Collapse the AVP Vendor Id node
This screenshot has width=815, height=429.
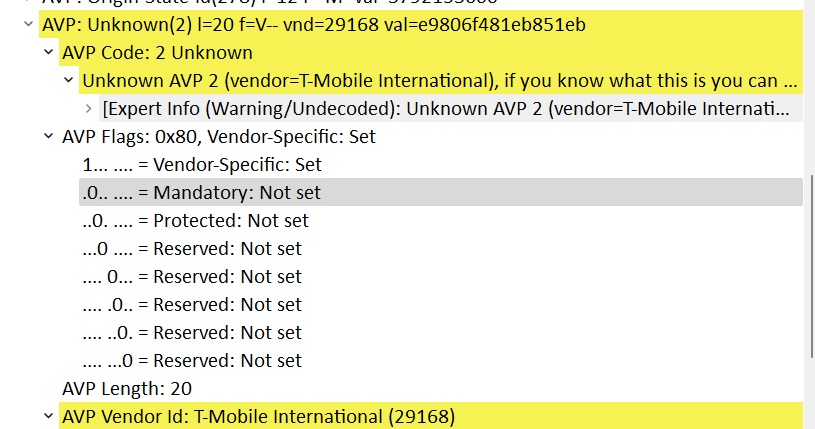click(x=48, y=416)
